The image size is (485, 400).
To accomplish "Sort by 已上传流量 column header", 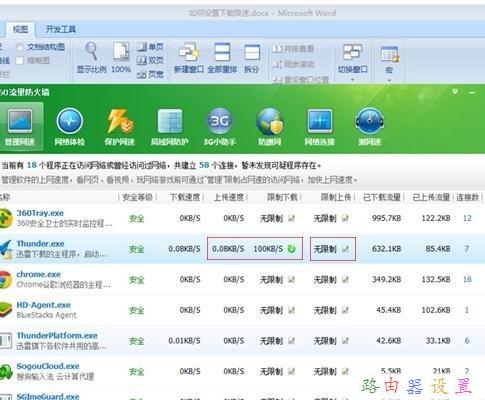I will 431,197.
